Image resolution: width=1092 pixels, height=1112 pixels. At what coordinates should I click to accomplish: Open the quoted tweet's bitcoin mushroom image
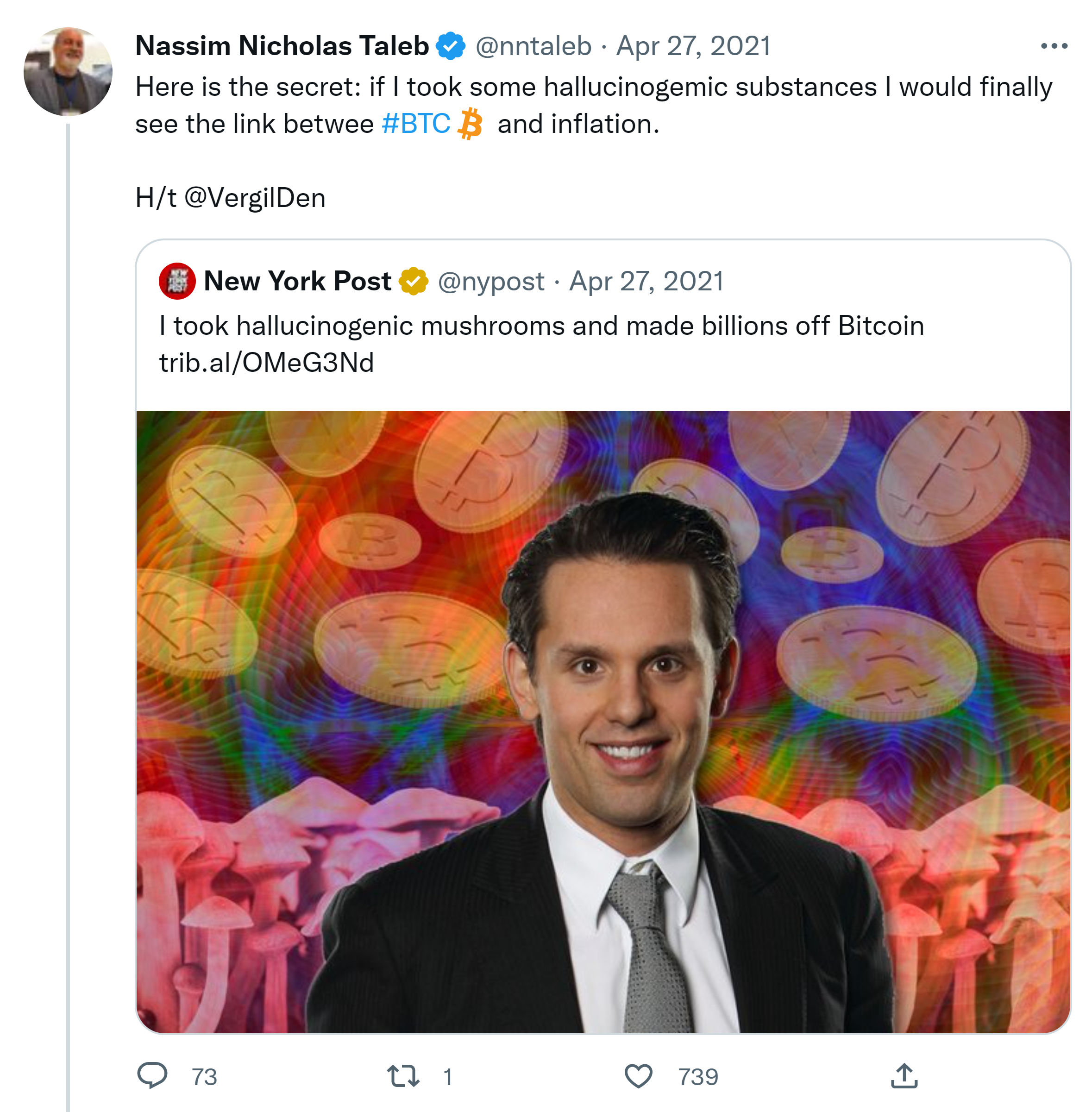(x=603, y=722)
